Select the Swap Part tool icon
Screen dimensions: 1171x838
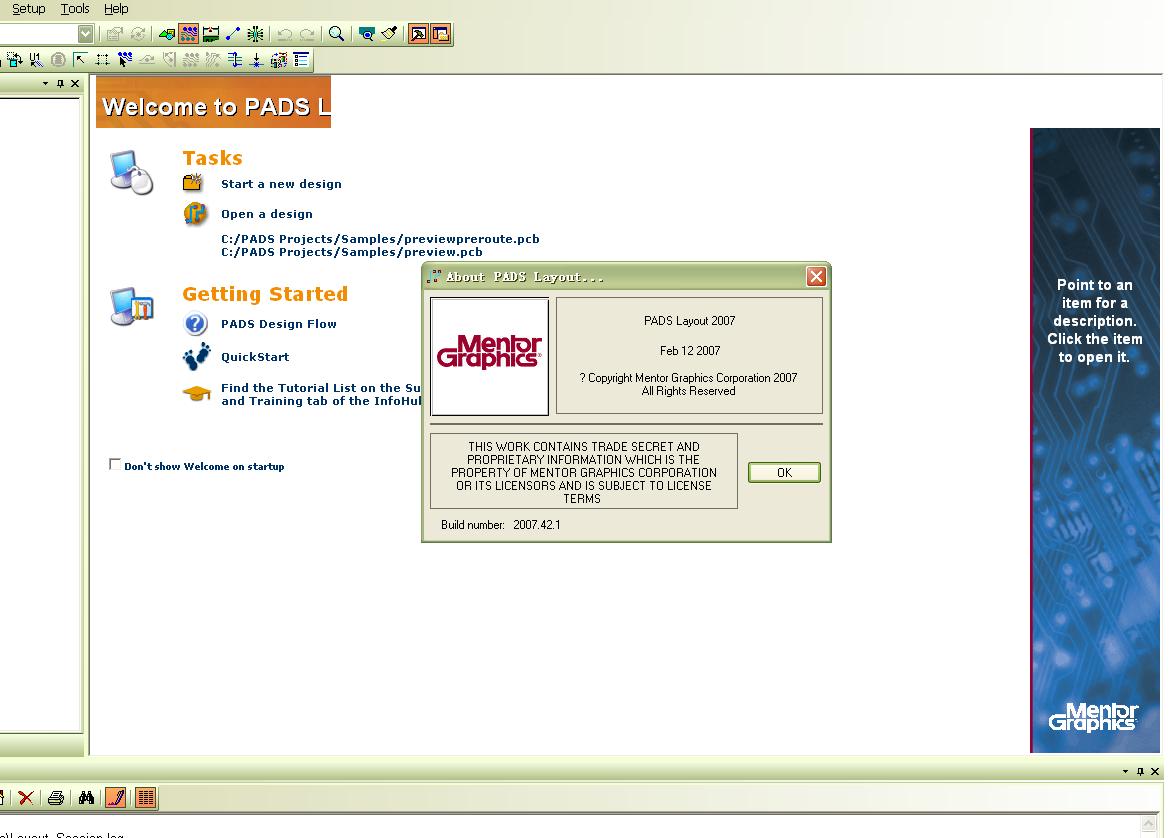pos(14,60)
